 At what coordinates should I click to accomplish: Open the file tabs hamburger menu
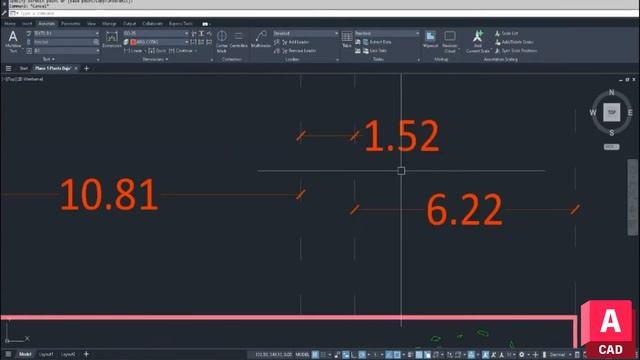coord(8,69)
